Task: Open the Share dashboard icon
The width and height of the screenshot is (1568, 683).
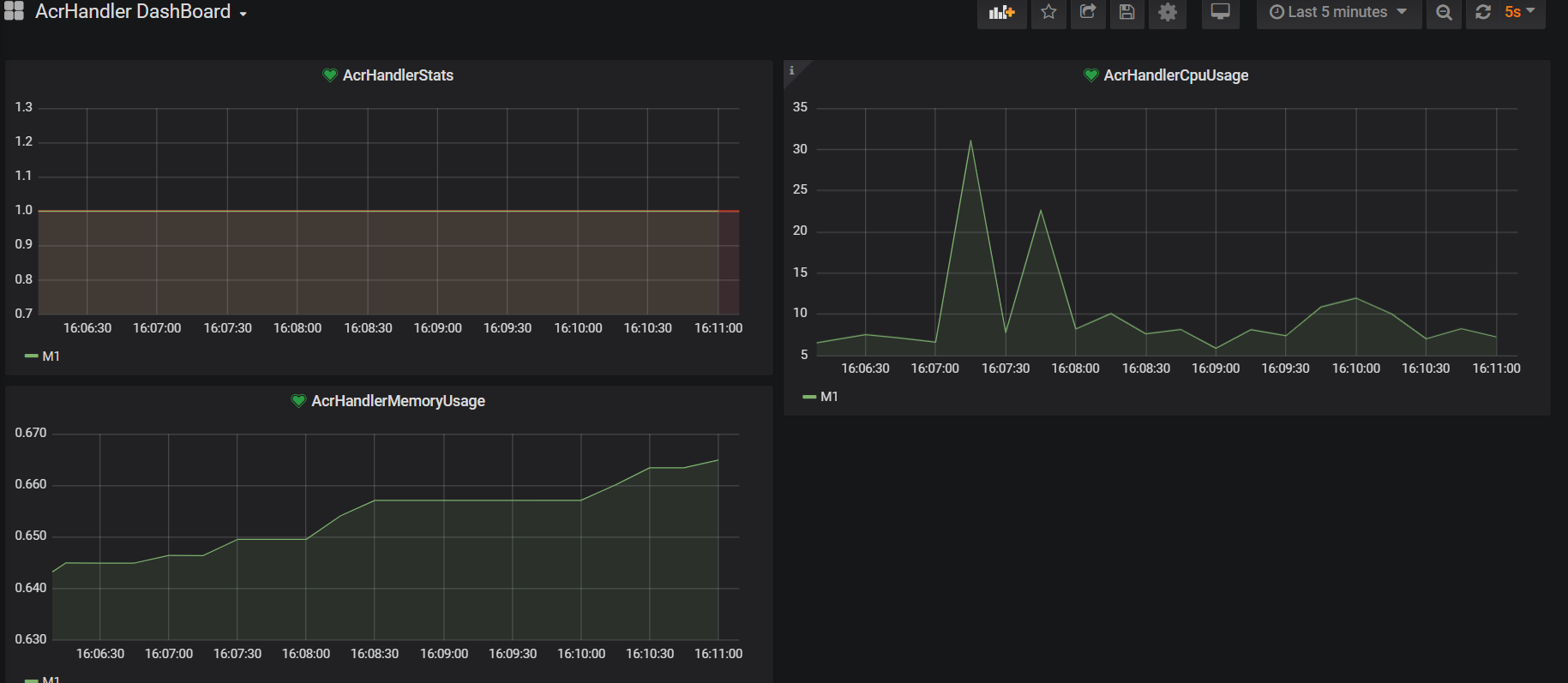Action: tap(1088, 13)
